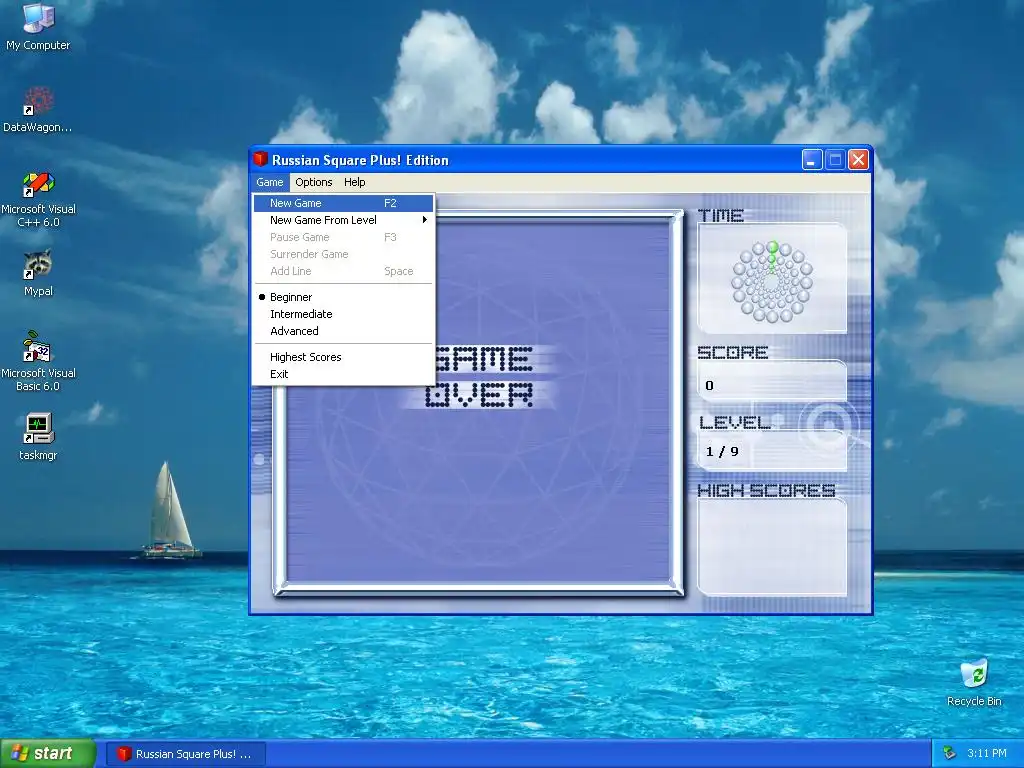Choose New Game from the Game menu
Image resolution: width=1024 pixels, height=768 pixels.
(x=344, y=203)
